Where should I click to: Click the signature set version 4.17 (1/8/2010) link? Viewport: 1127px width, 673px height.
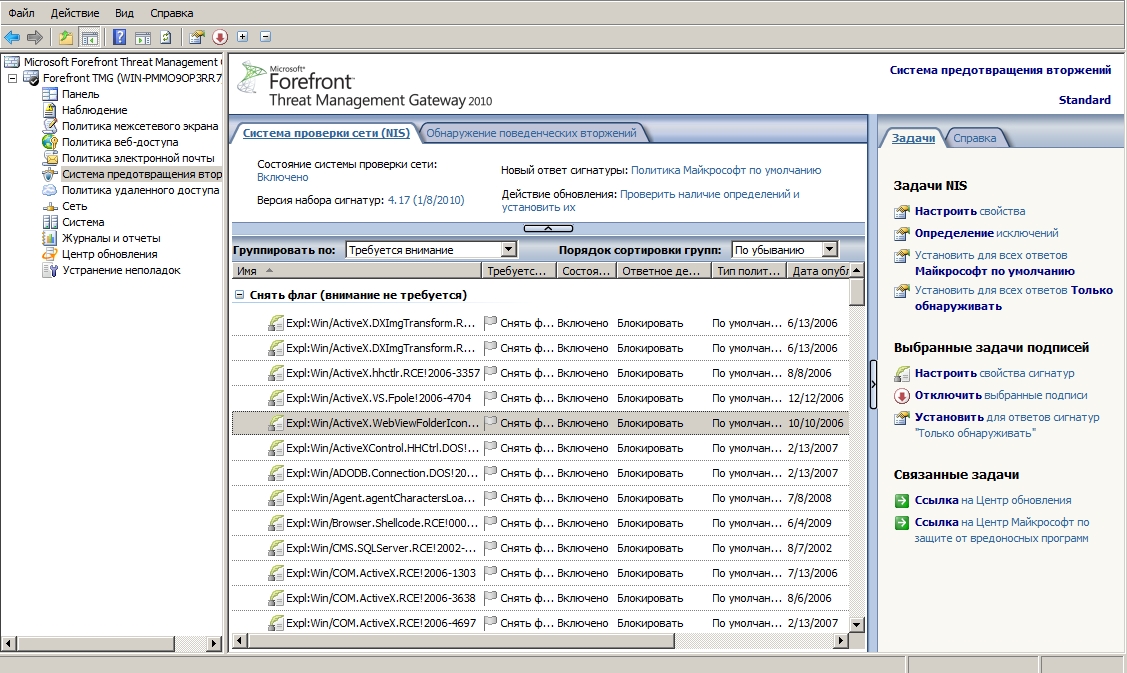(x=426, y=200)
